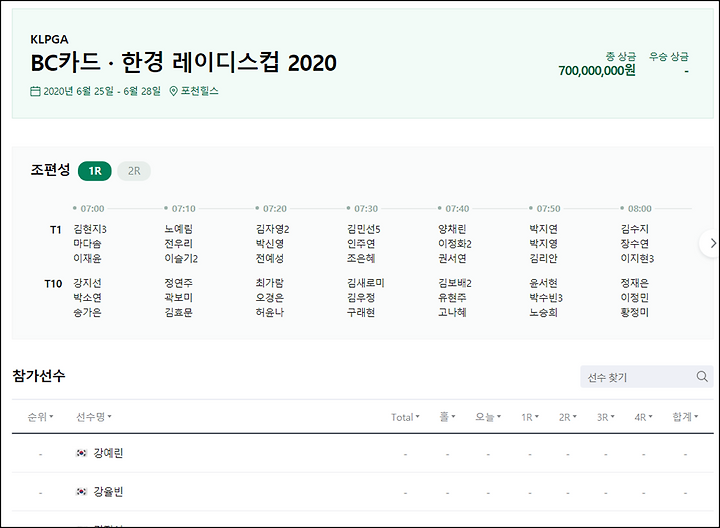Click player name 박신영
Image resolution: width=720 pixels, height=528 pixels.
coord(270,243)
